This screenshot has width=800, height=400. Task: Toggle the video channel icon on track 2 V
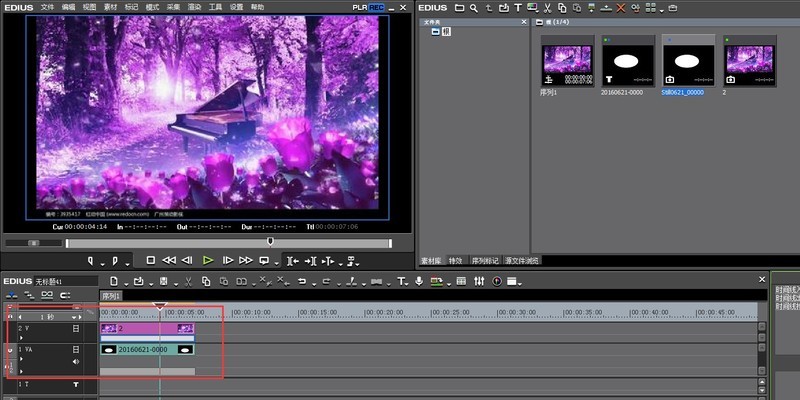75,328
